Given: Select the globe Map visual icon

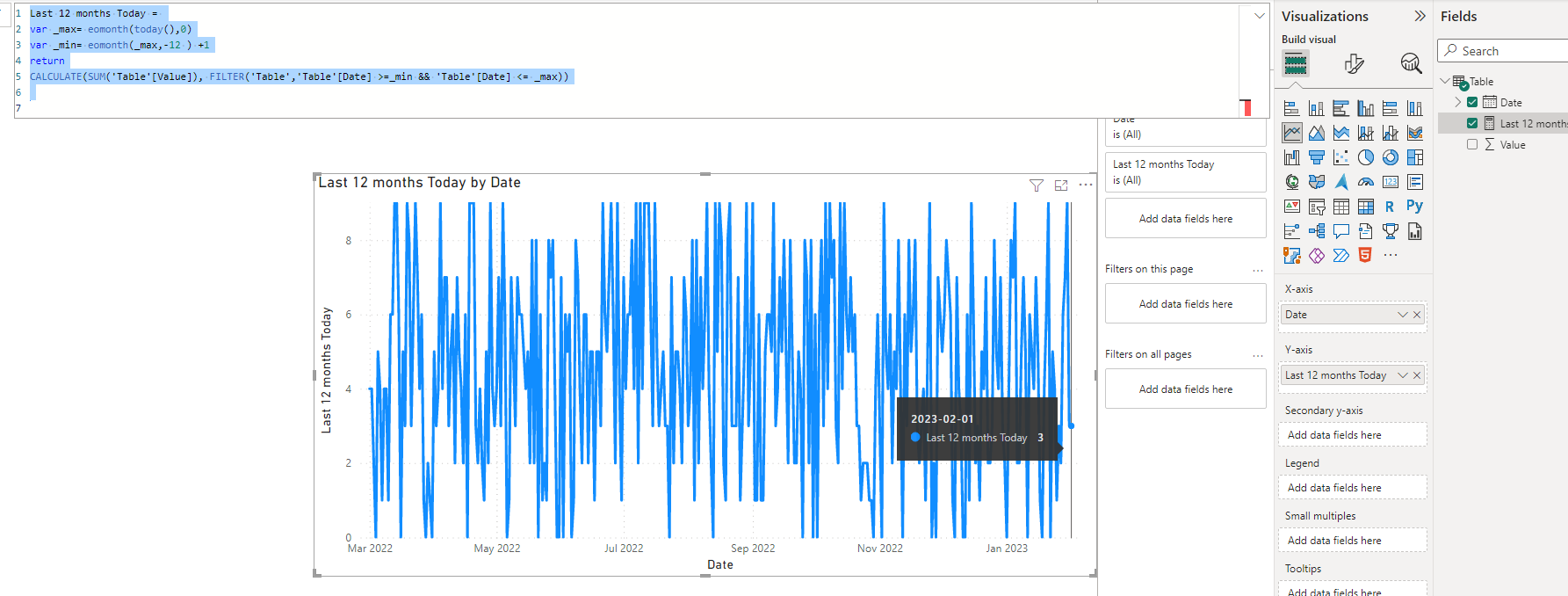Looking at the screenshot, I should [1292, 182].
